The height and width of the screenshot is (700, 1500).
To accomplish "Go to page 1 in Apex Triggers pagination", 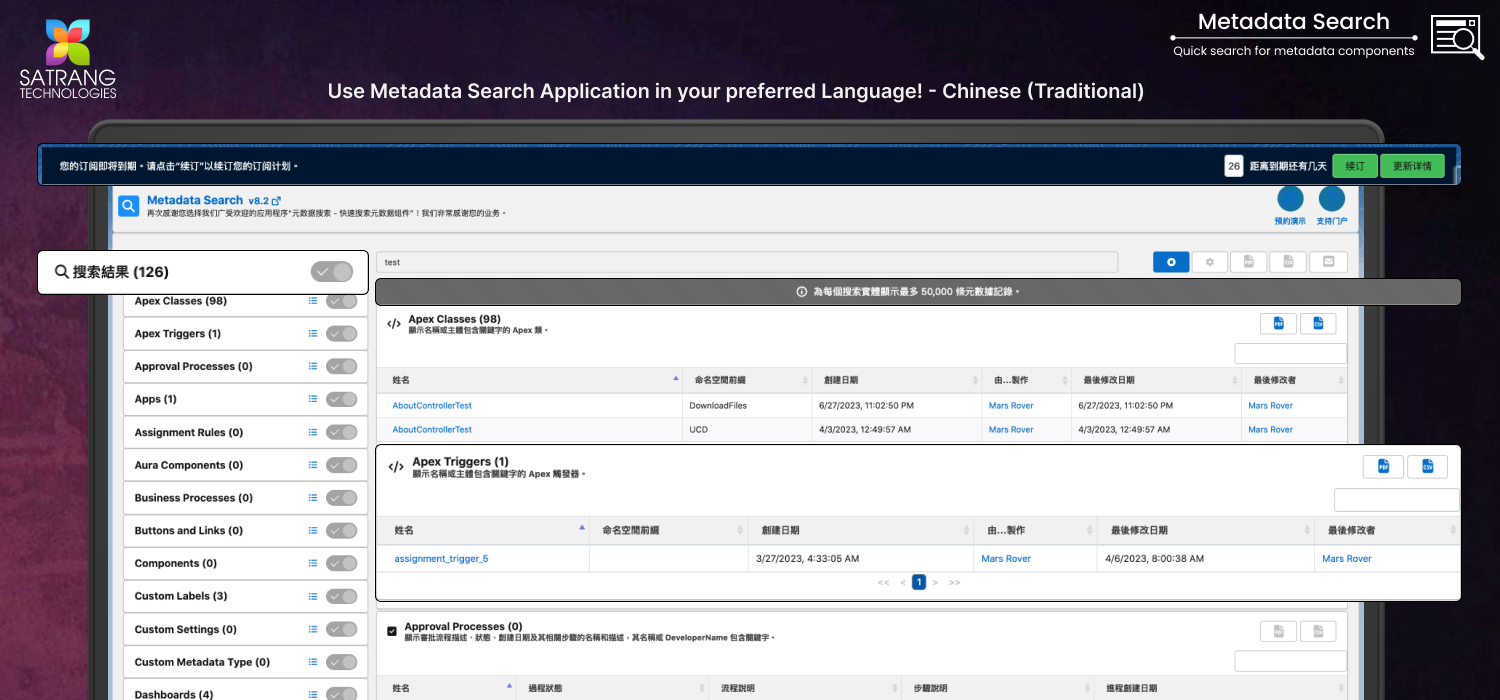I will [x=919, y=582].
